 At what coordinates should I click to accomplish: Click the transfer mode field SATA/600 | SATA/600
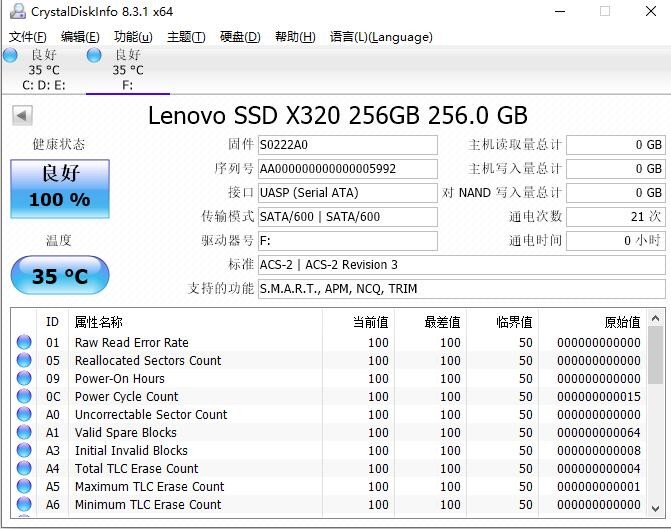coord(347,217)
